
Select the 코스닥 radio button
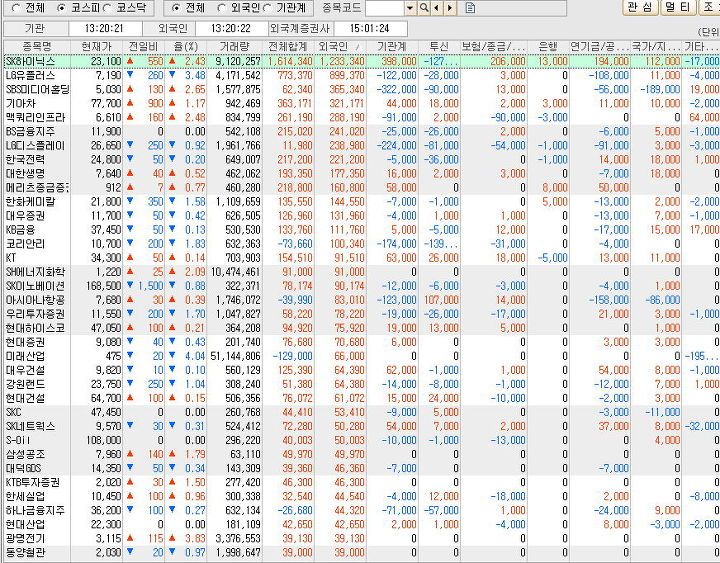107,8
